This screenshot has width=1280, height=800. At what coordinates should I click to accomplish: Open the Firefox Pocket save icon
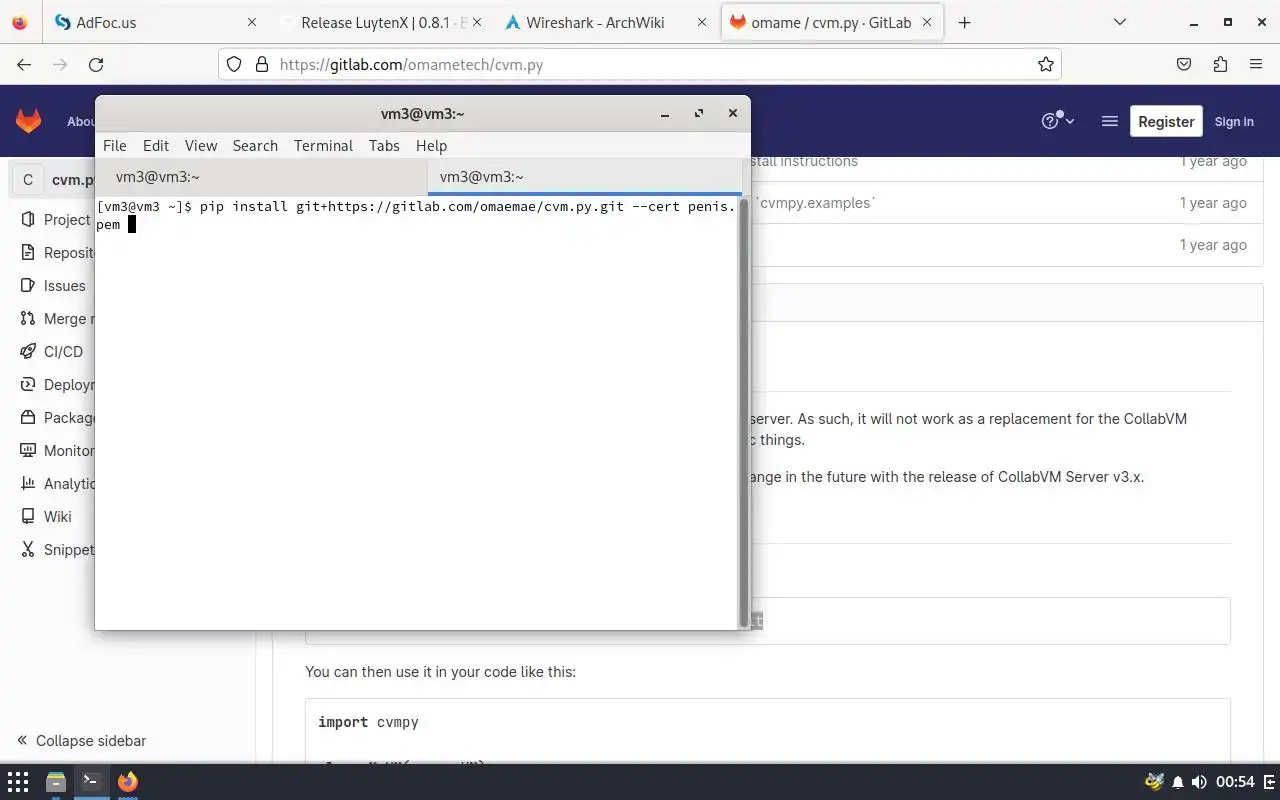[1184, 64]
